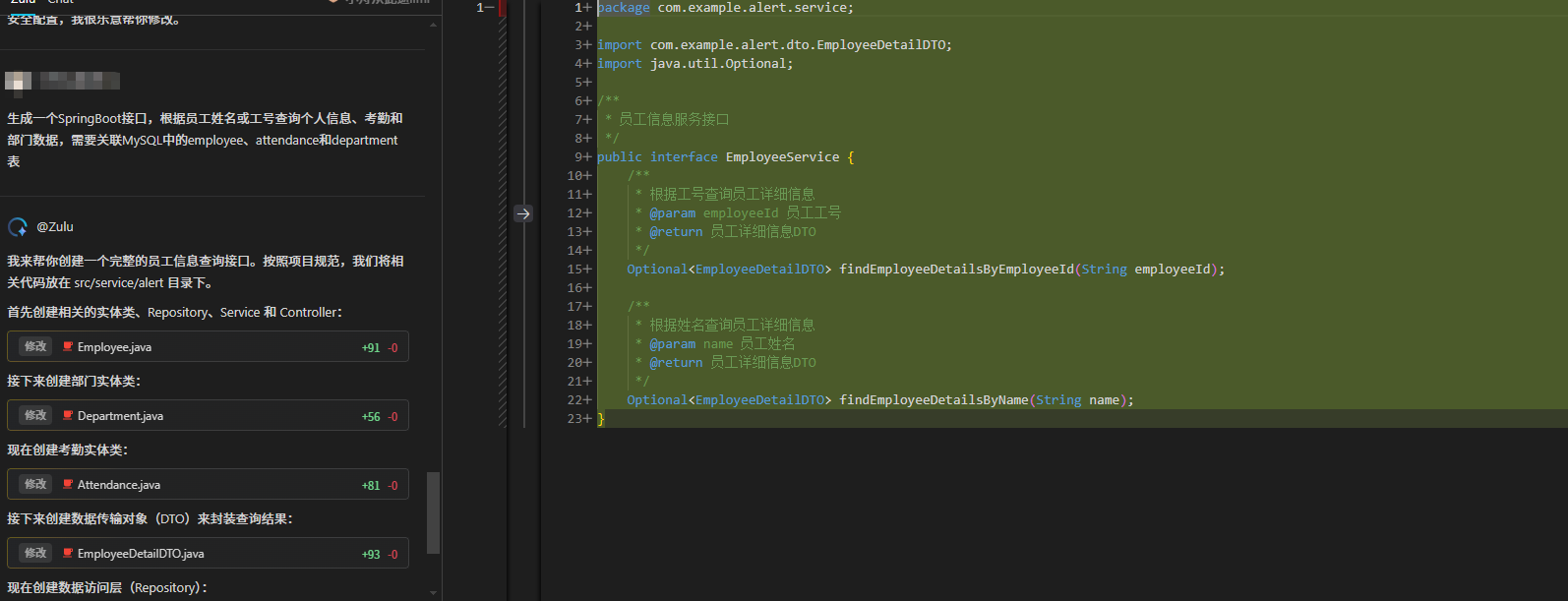This screenshot has width=1568, height=601.
Task: Click the Java file icon beside Department.java
Action: click(x=68, y=416)
